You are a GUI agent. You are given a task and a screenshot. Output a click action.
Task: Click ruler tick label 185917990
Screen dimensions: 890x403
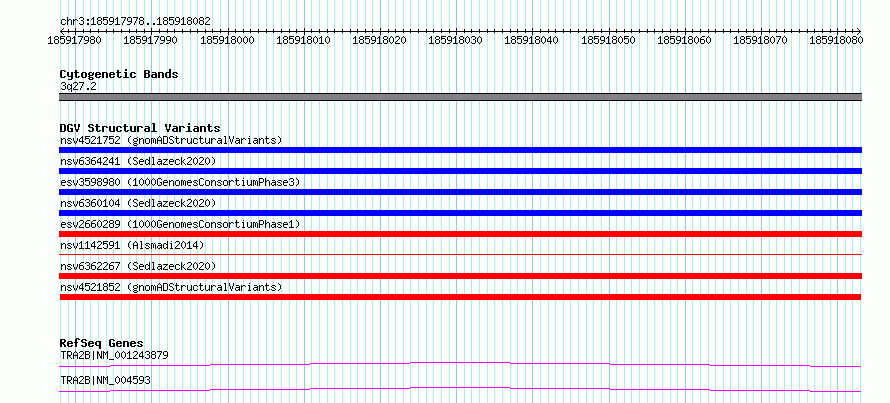150,40
